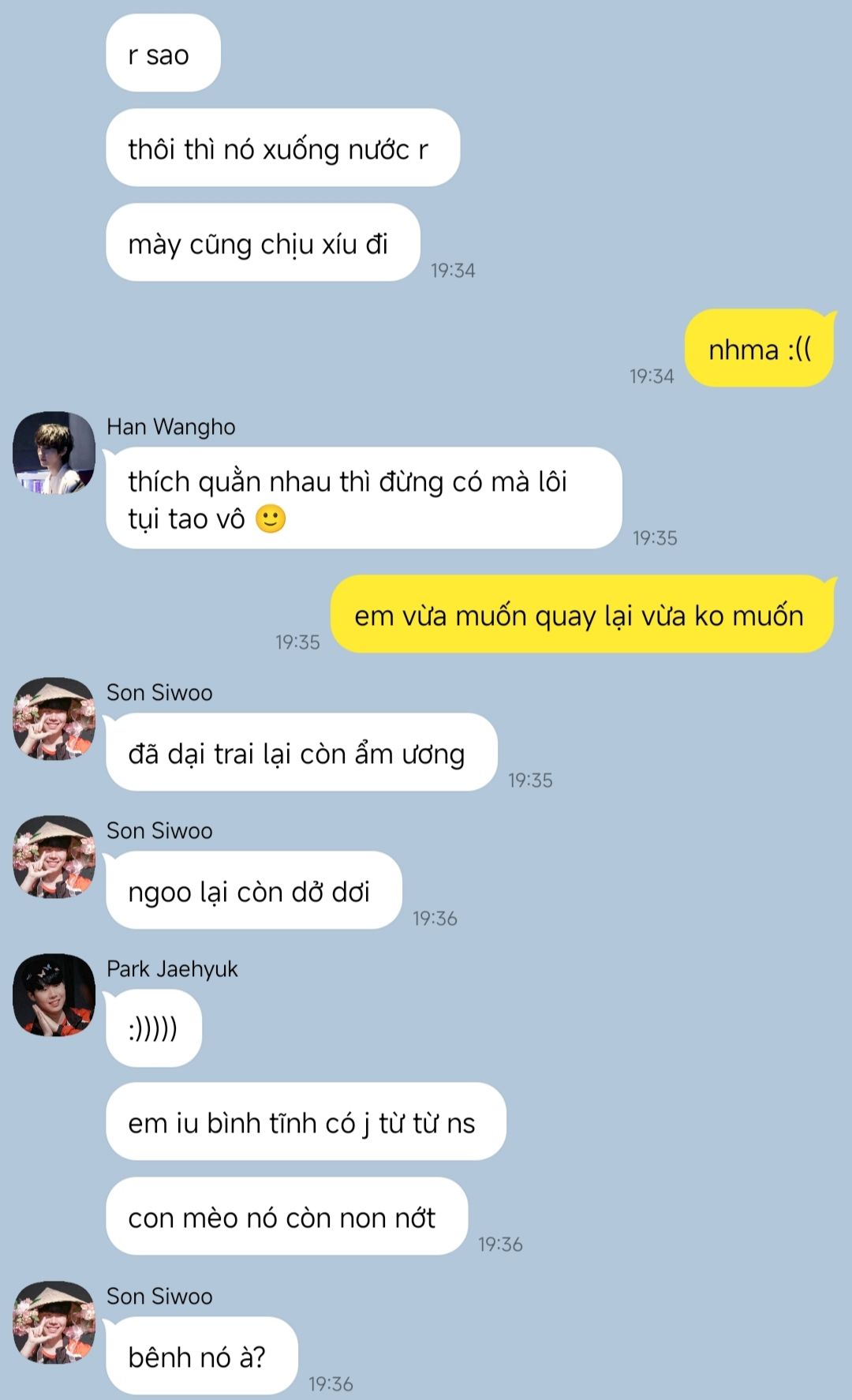This screenshot has width=852, height=1400.
Task: Tap the 'con mèo nó còn non nớt' bubble
Action: (287, 1216)
